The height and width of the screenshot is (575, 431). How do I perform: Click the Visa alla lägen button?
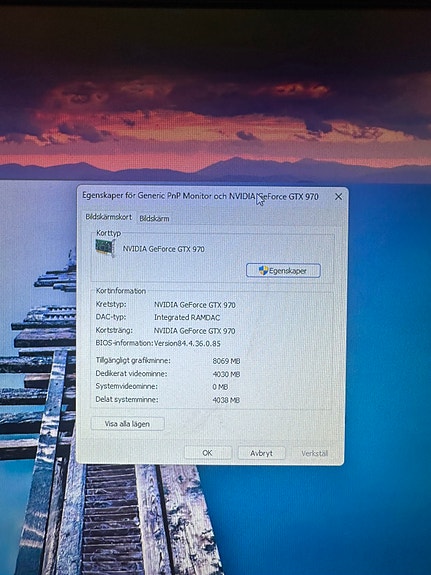tap(127, 424)
